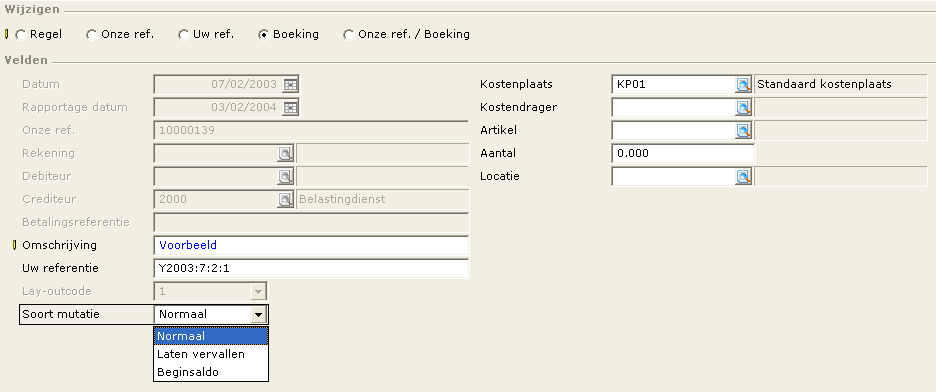
Task: Open the Datum calendar picker icon
Action: [x=290, y=85]
